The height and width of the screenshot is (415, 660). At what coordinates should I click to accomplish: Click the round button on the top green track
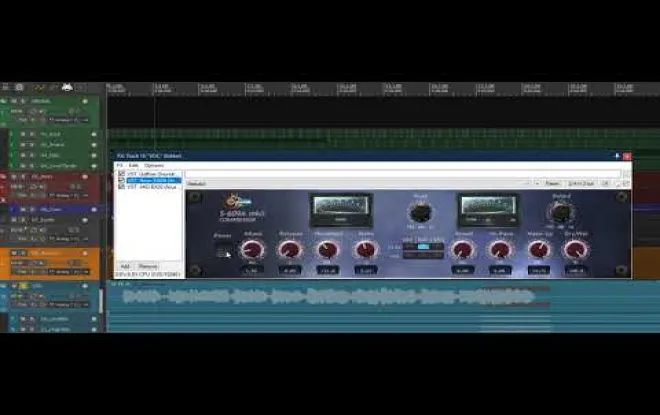coord(85,101)
